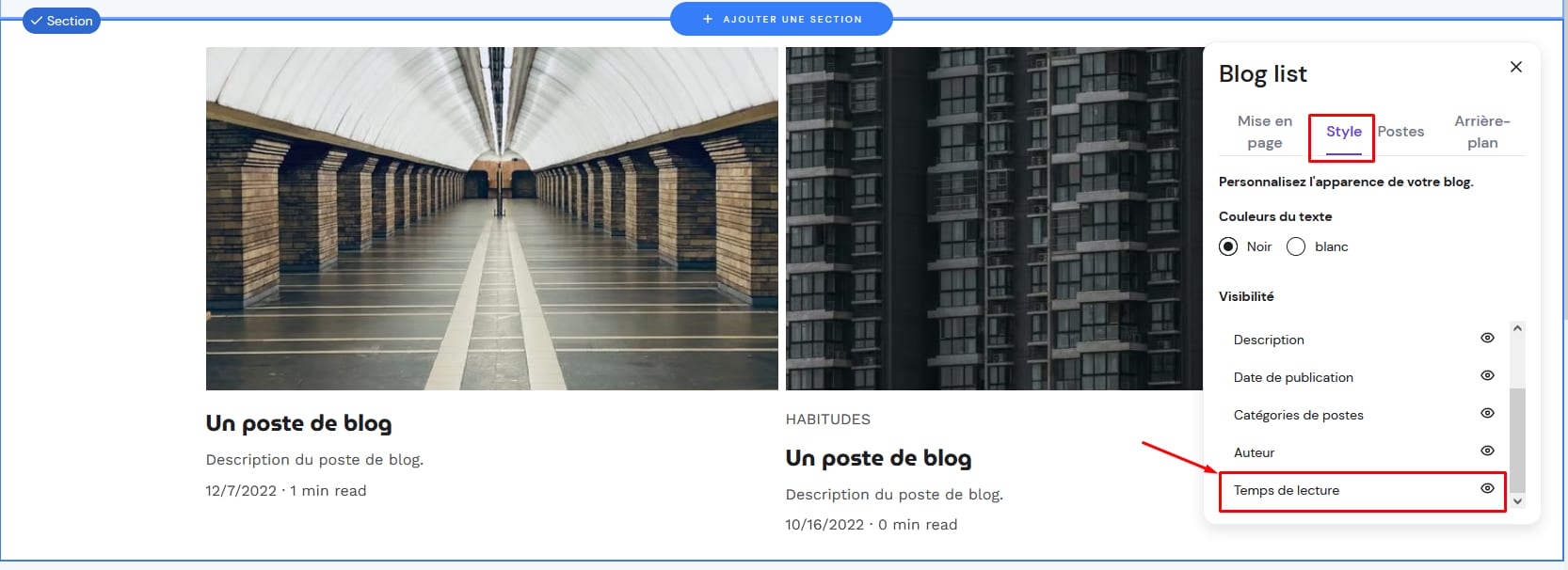Click the HABITUDES category label
This screenshot has height=570, width=1568.
click(828, 420)
